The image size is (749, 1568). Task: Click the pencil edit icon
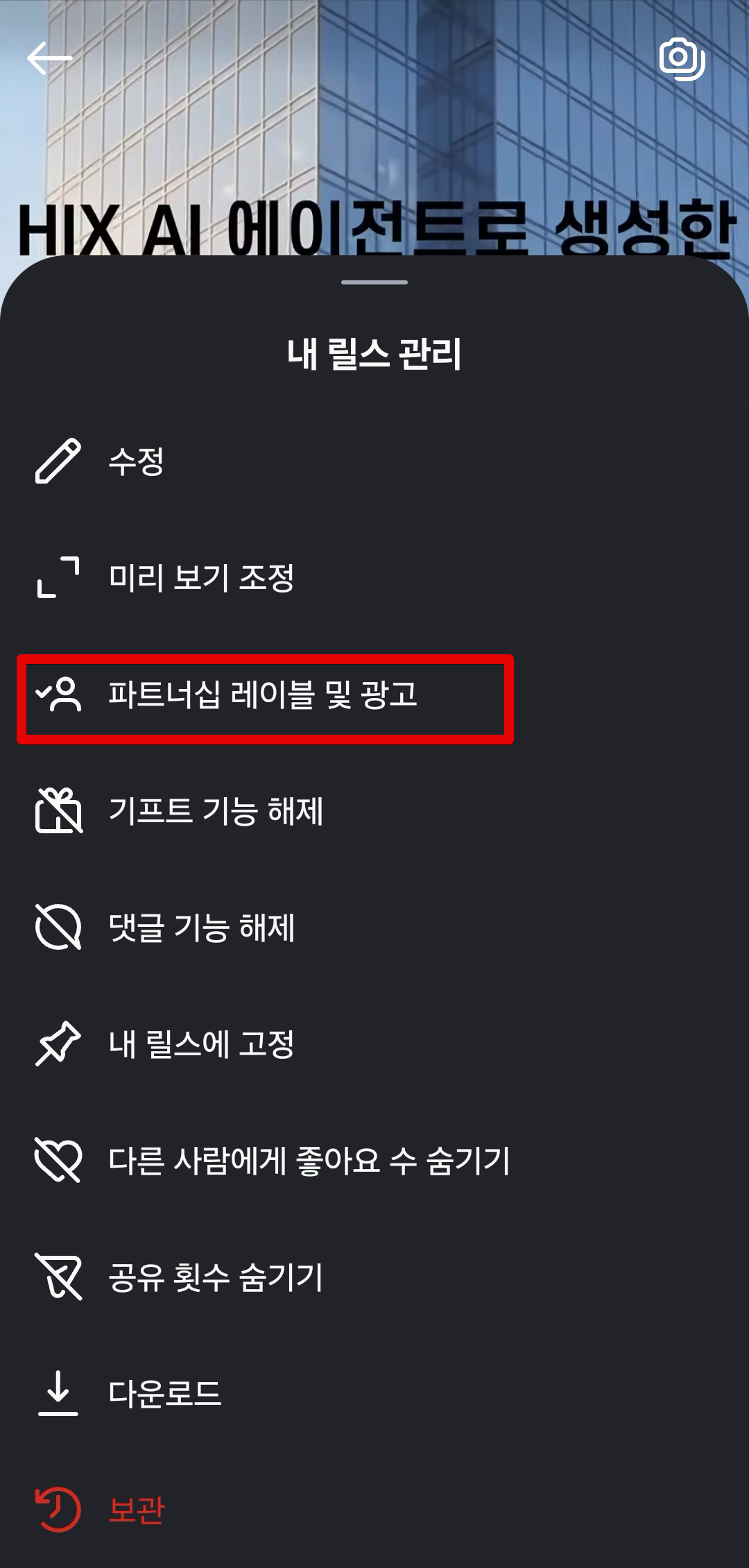click(58, 461)
